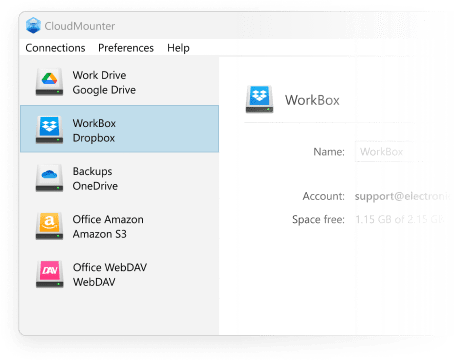Click the WebDAV disk icon
468x360 pixels.
click(49, 274)
